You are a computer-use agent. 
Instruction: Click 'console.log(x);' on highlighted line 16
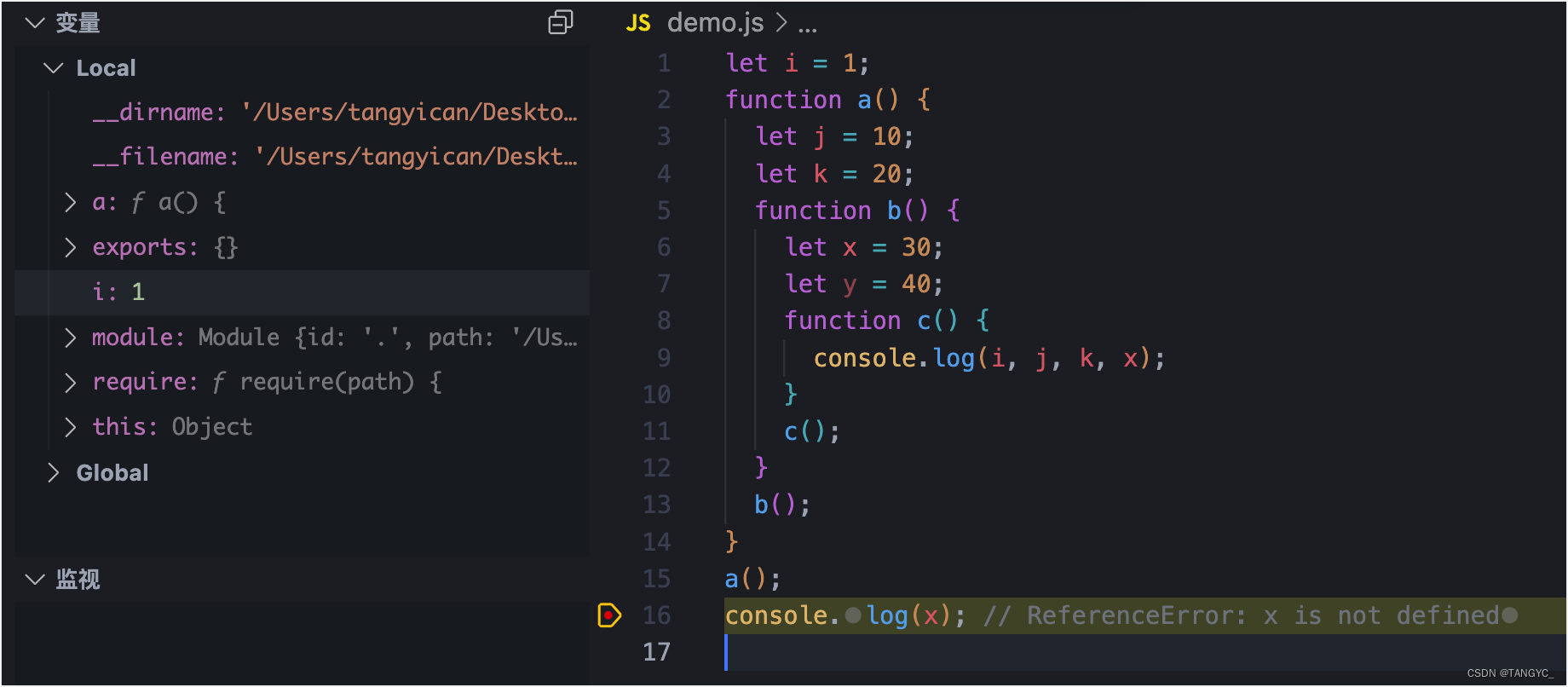845,615
